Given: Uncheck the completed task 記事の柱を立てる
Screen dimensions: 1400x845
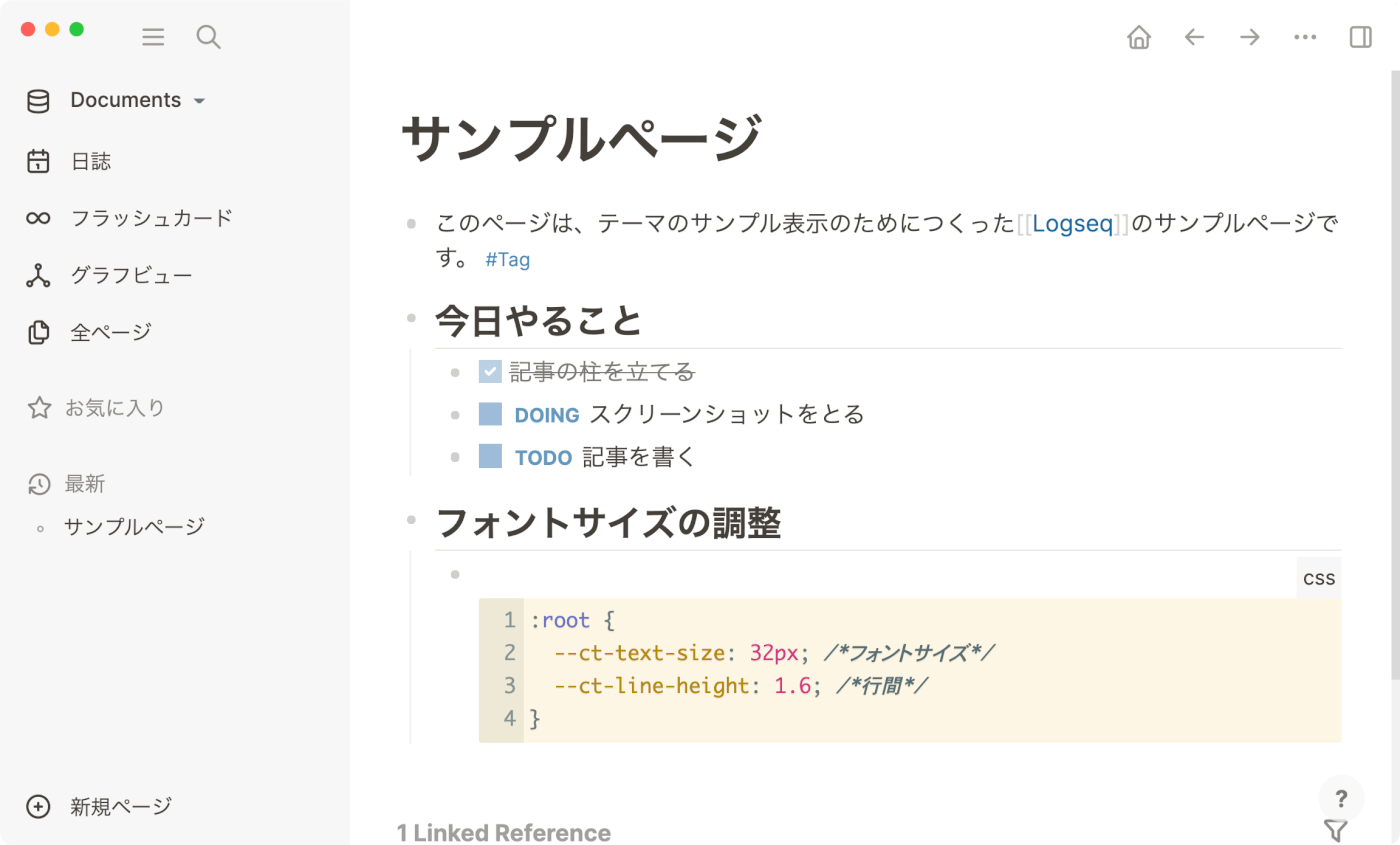Looking at the screenshot, I should click(489, 371).
